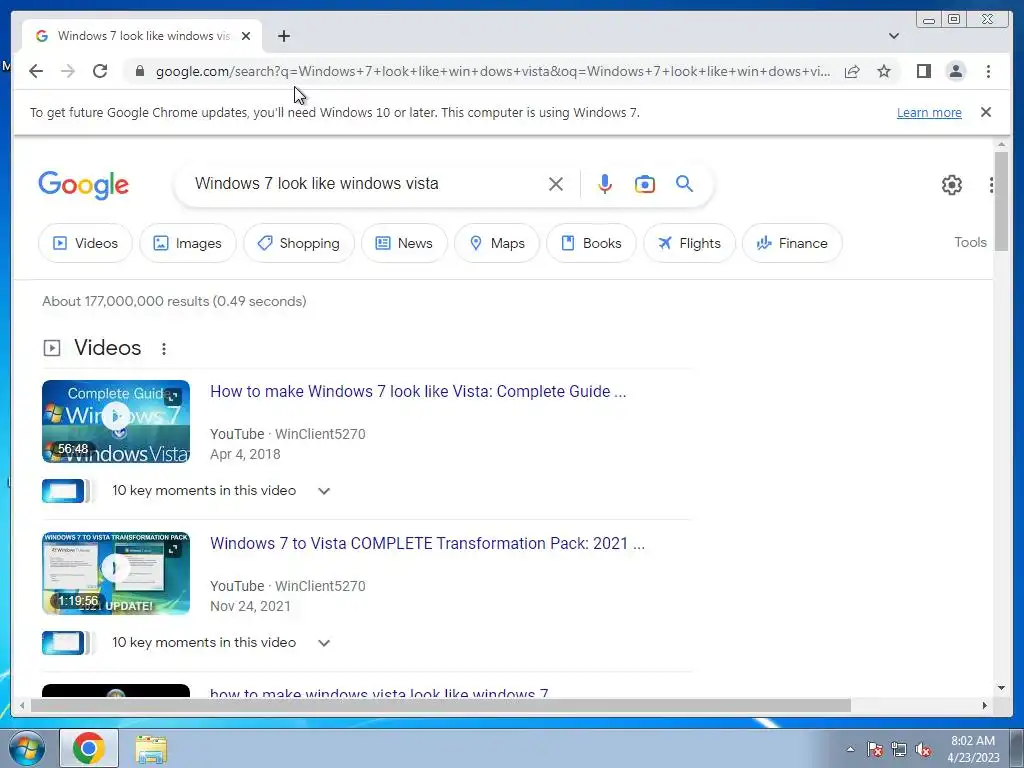The image size is (1024, 768).
Task: Open the tab search dropdown arrow
Action: click(x=893, y=36)
